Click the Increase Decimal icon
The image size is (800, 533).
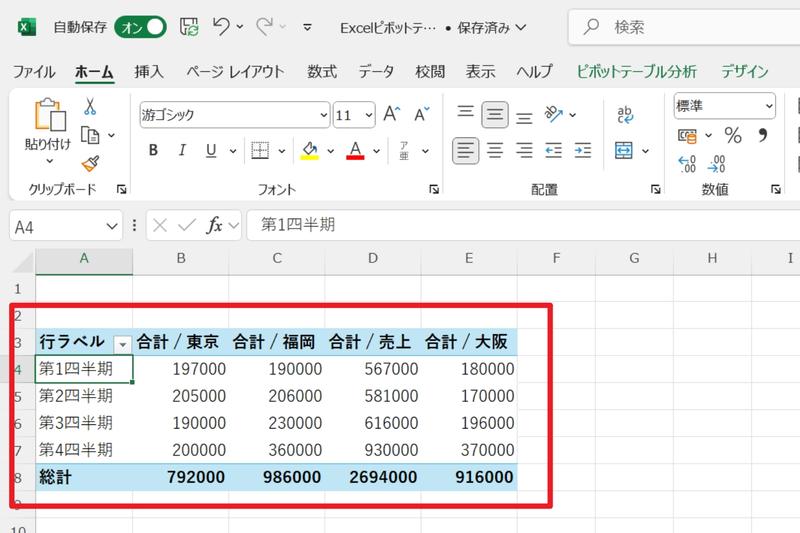point(687,164)
